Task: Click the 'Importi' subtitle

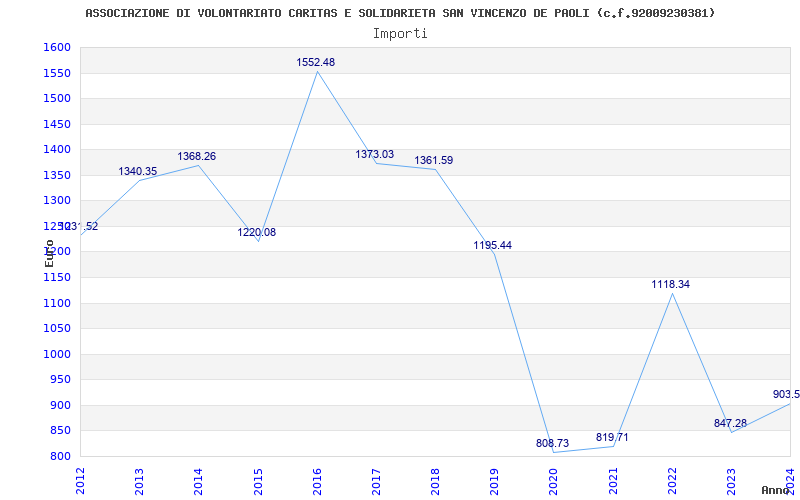Action: click(400, 34)
